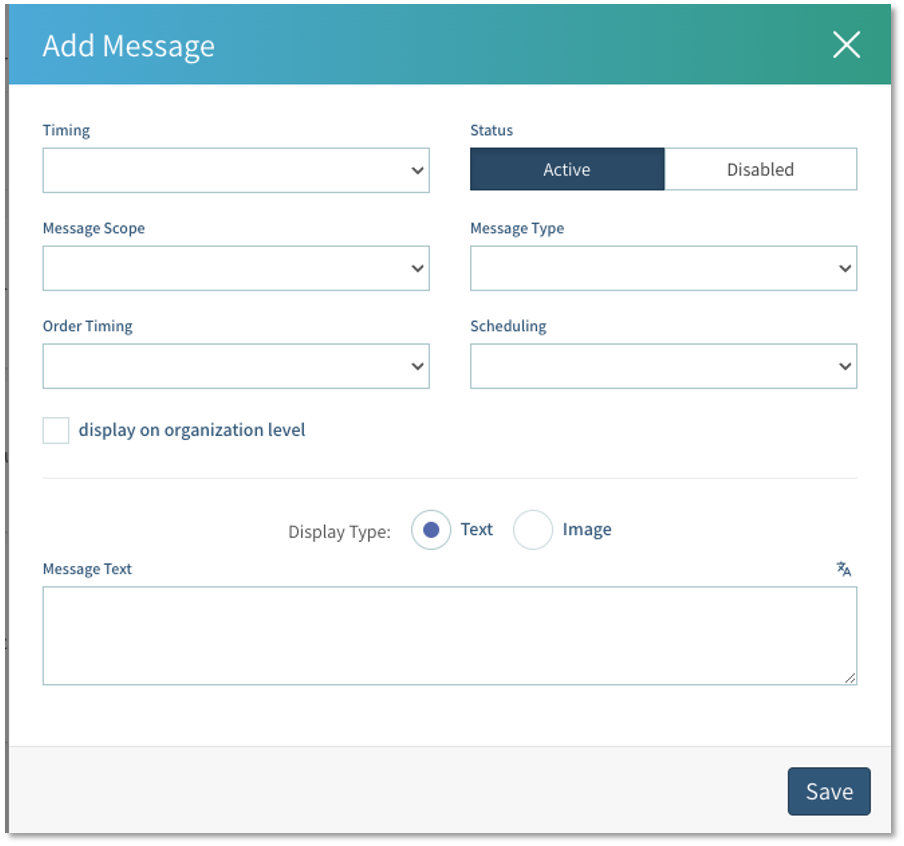
Task: Click the Add Message dialog title
Action: [128, 46]
